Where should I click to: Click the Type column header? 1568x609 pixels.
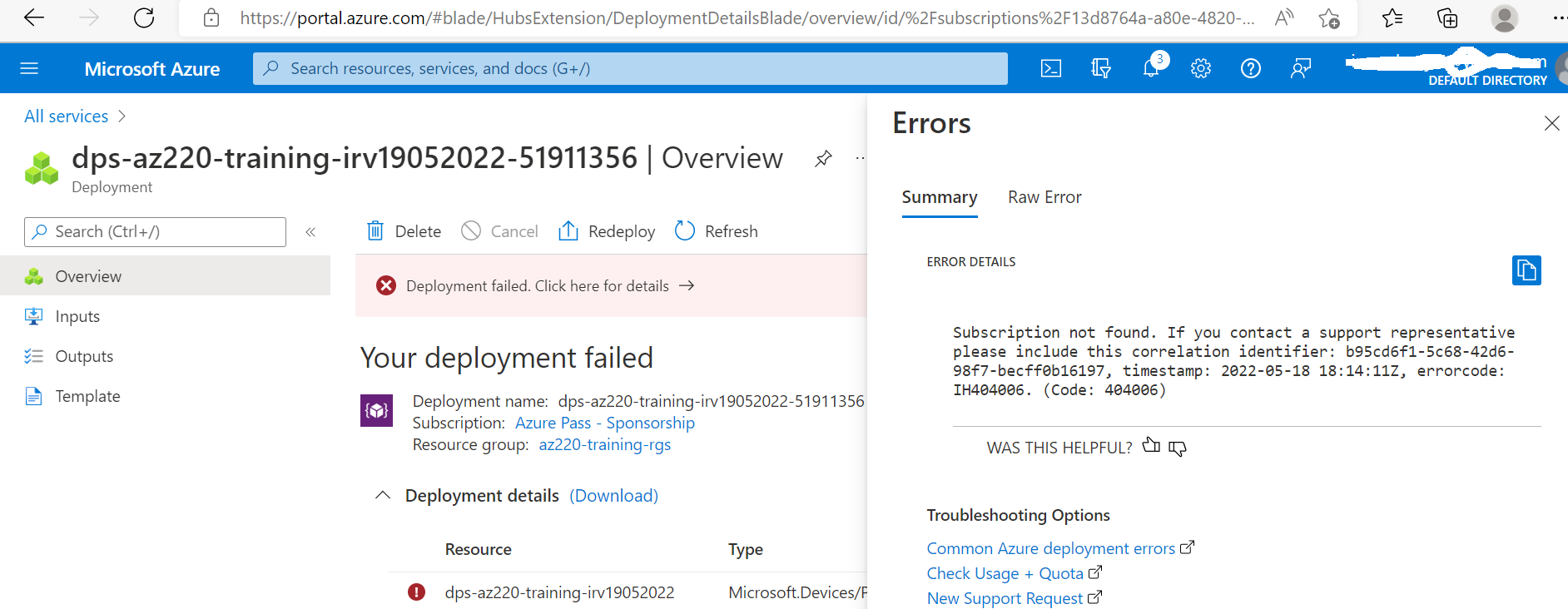coord(746,550)
